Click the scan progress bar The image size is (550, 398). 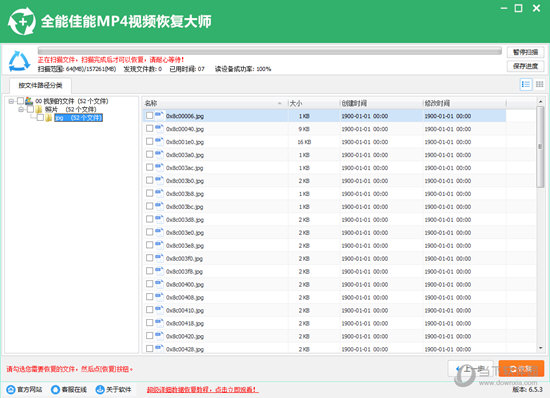(270, 51)
